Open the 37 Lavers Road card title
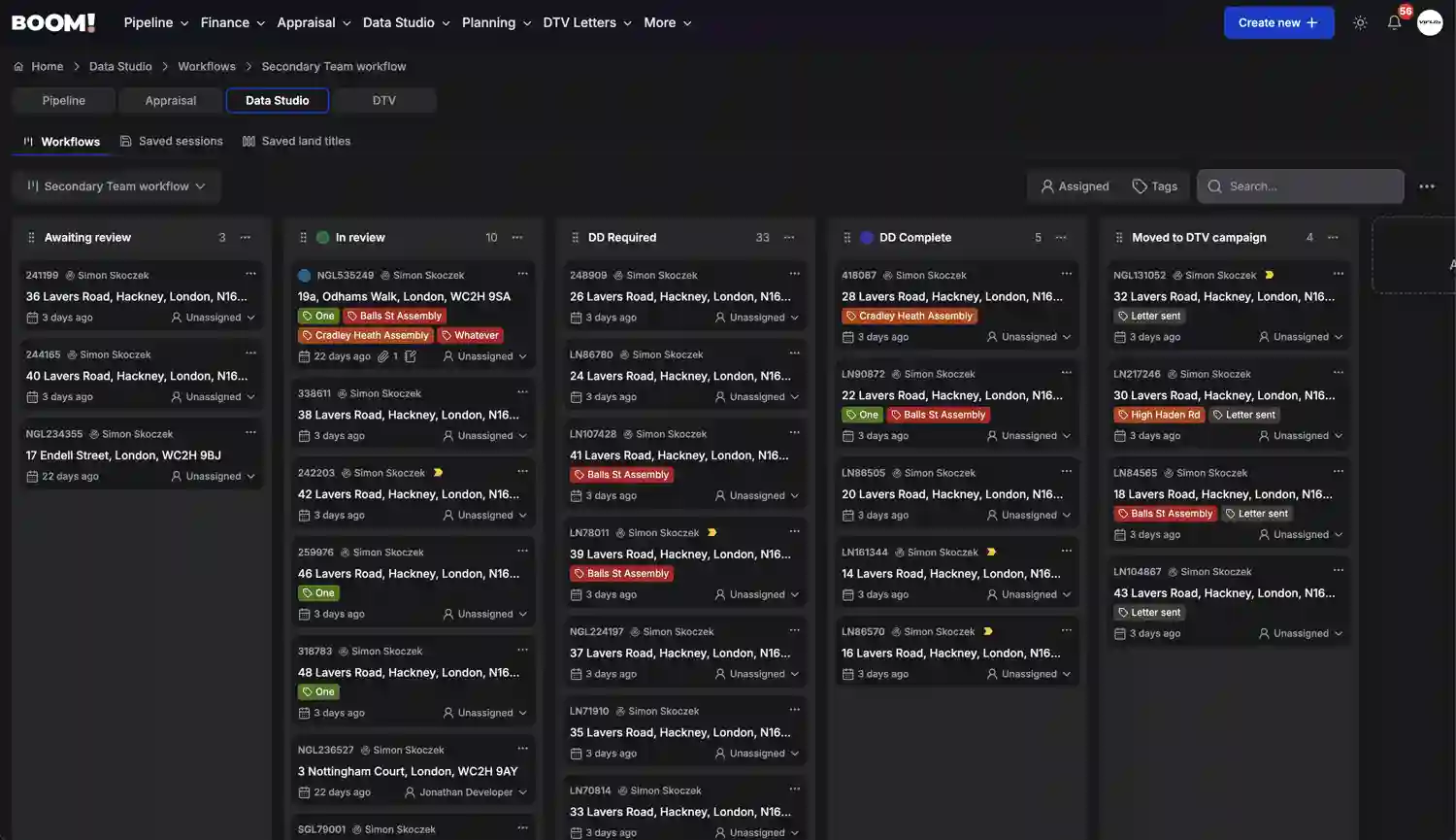The height and width of the screenshot is (840, 1456). pos(680,654)
